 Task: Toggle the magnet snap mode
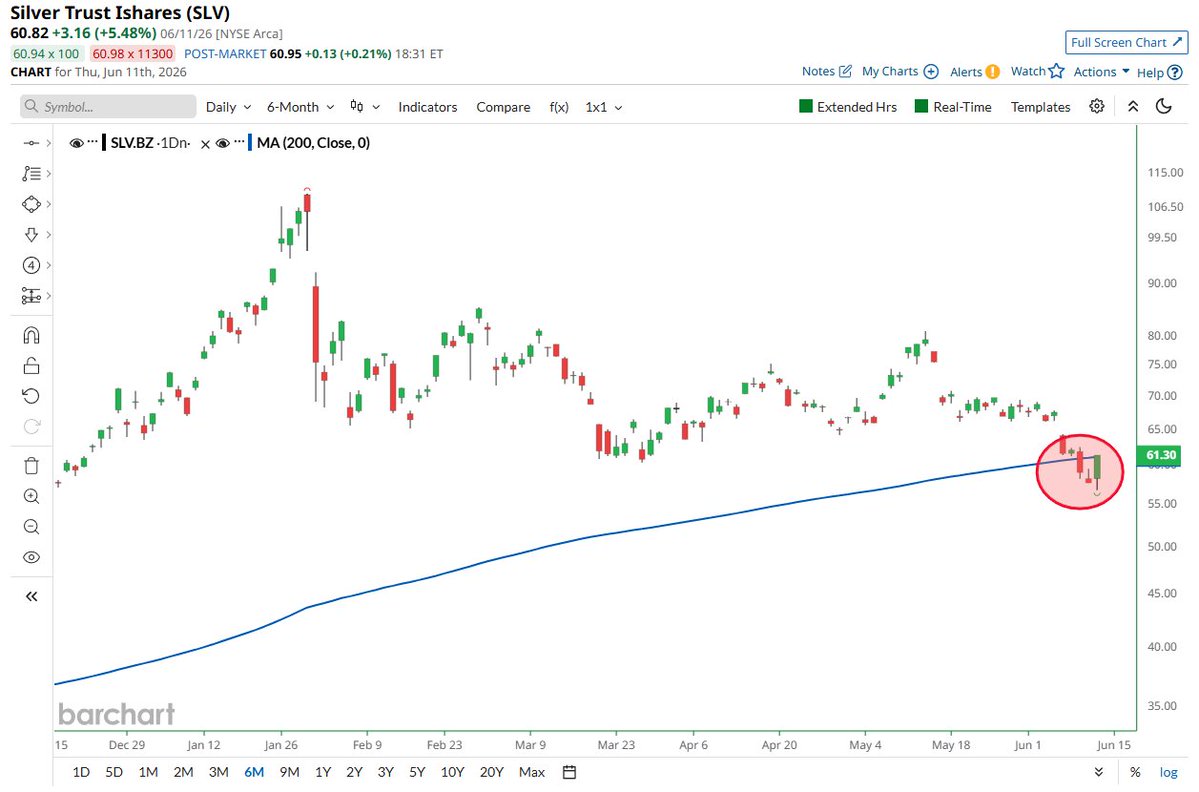click(x=31, y=336)
